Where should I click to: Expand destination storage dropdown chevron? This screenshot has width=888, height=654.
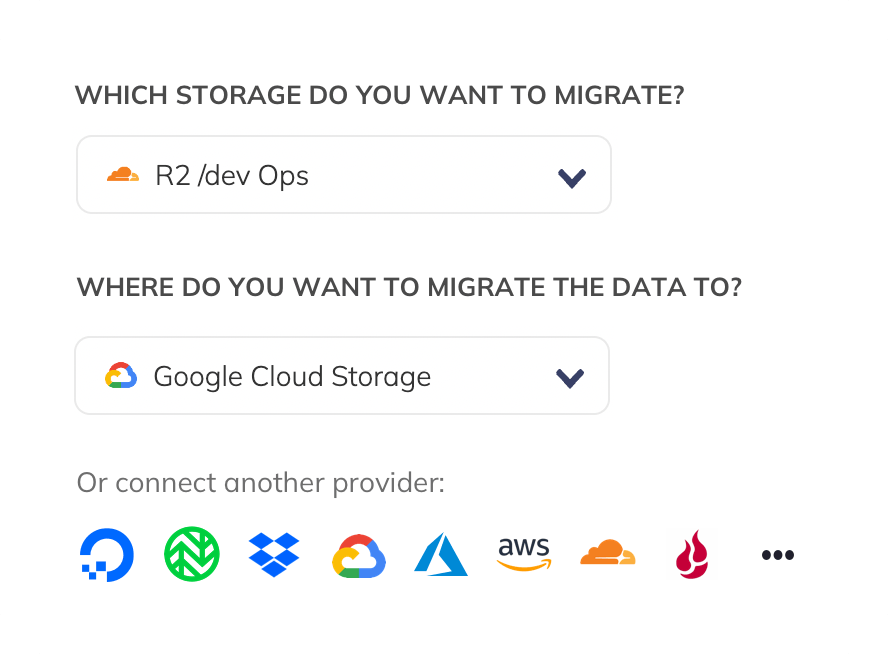569,378
